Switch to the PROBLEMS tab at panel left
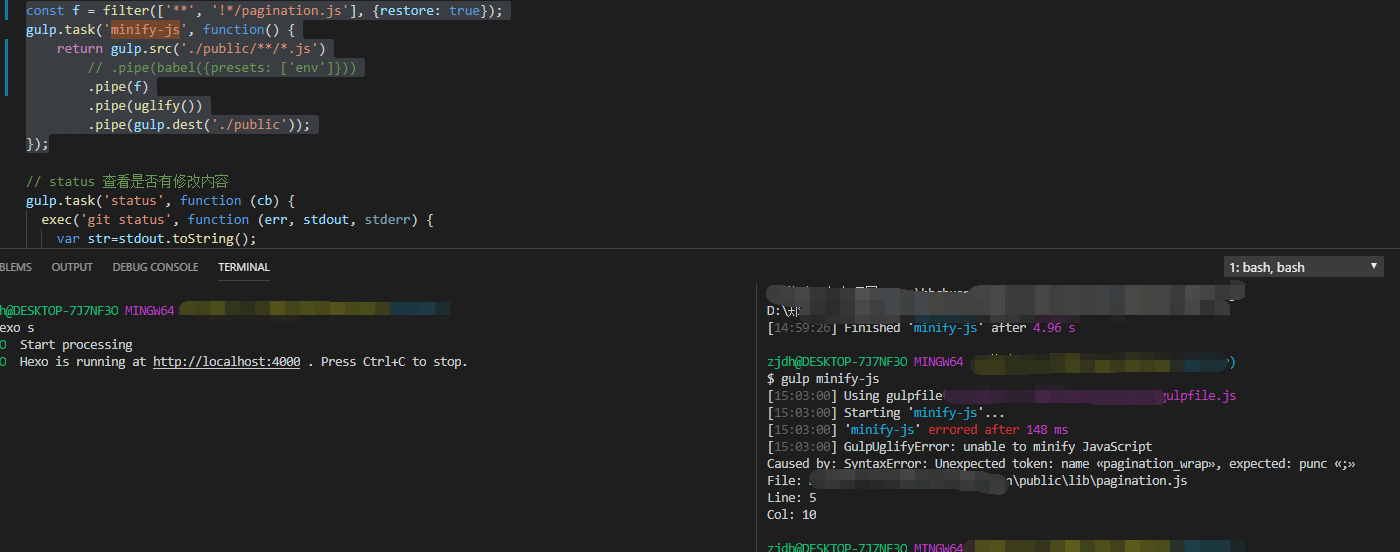1400x552 pixels. [x=15, y=267]
